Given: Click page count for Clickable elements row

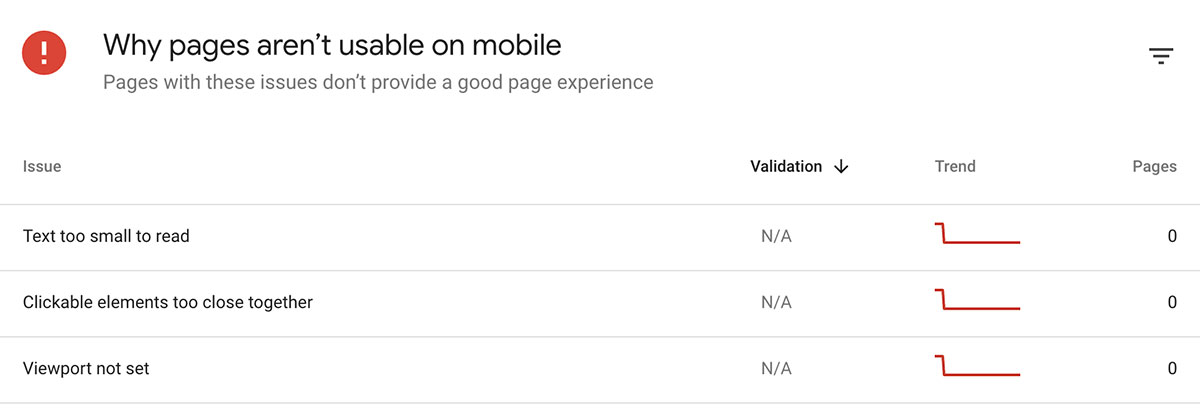Looking at the screenshot, I should 1172,302.
